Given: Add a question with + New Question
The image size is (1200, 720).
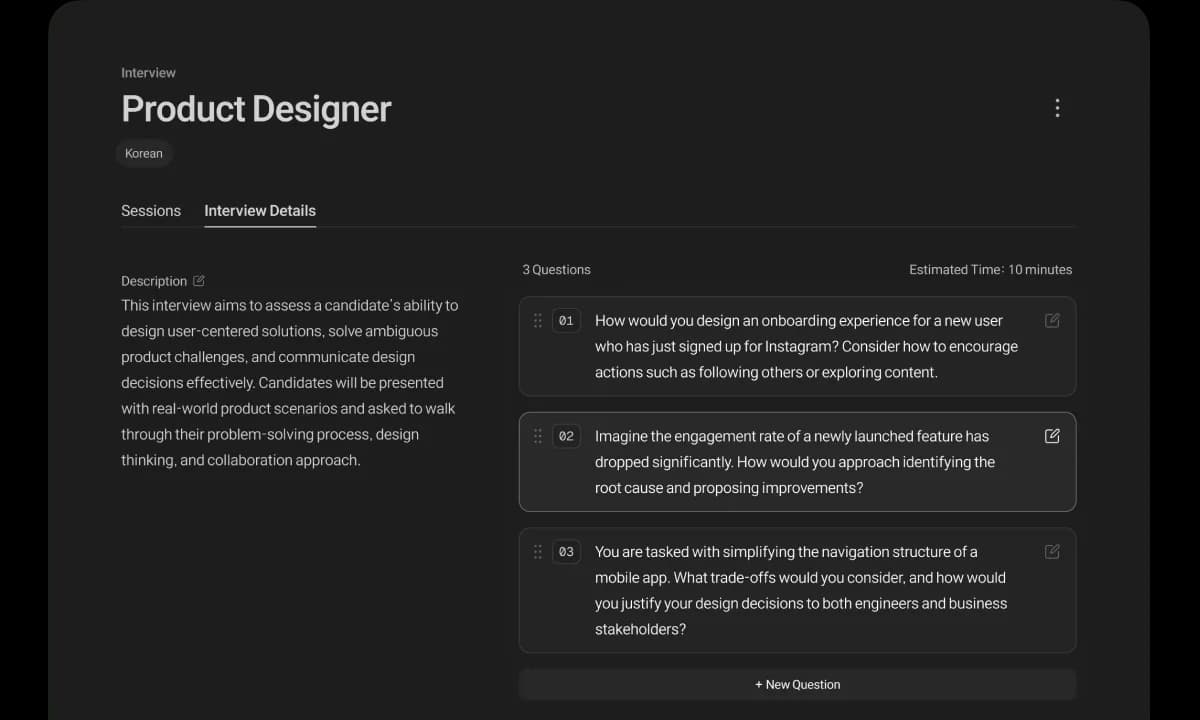Looking at the screenshot, I should click(x=797, y=685).
